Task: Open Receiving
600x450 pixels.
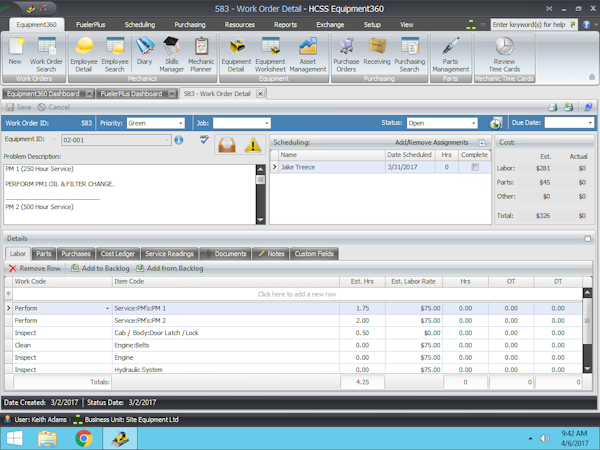Action: coord(377,52)
